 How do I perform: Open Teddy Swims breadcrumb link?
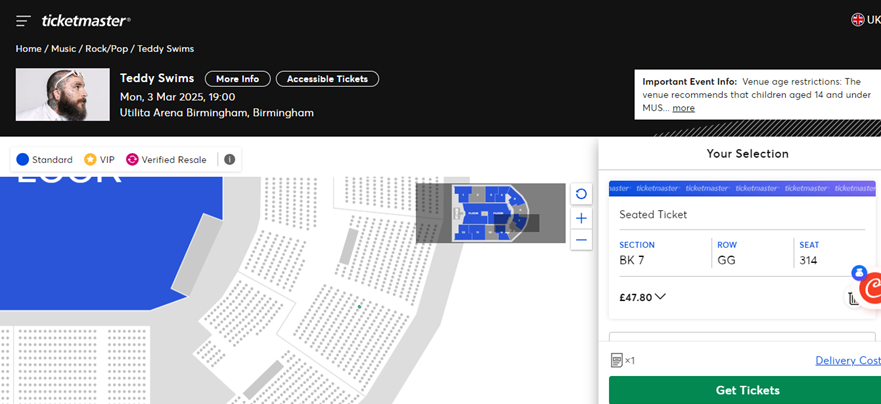pyautogui.click(x=166, y=49)
